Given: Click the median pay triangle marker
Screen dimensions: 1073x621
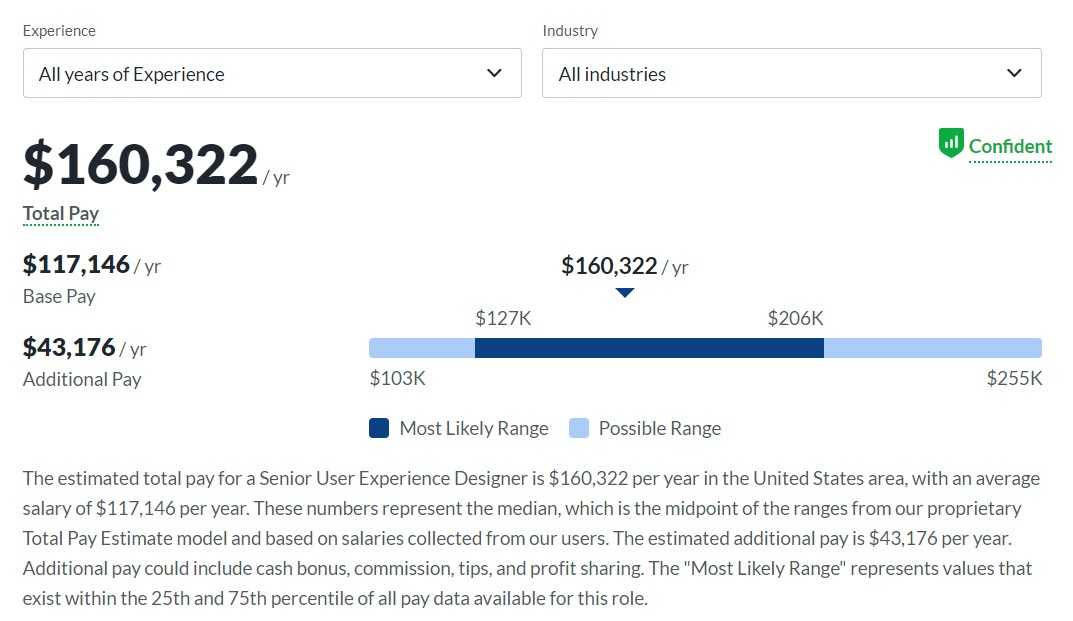Looking at the screenshot, I should [625, 293].
